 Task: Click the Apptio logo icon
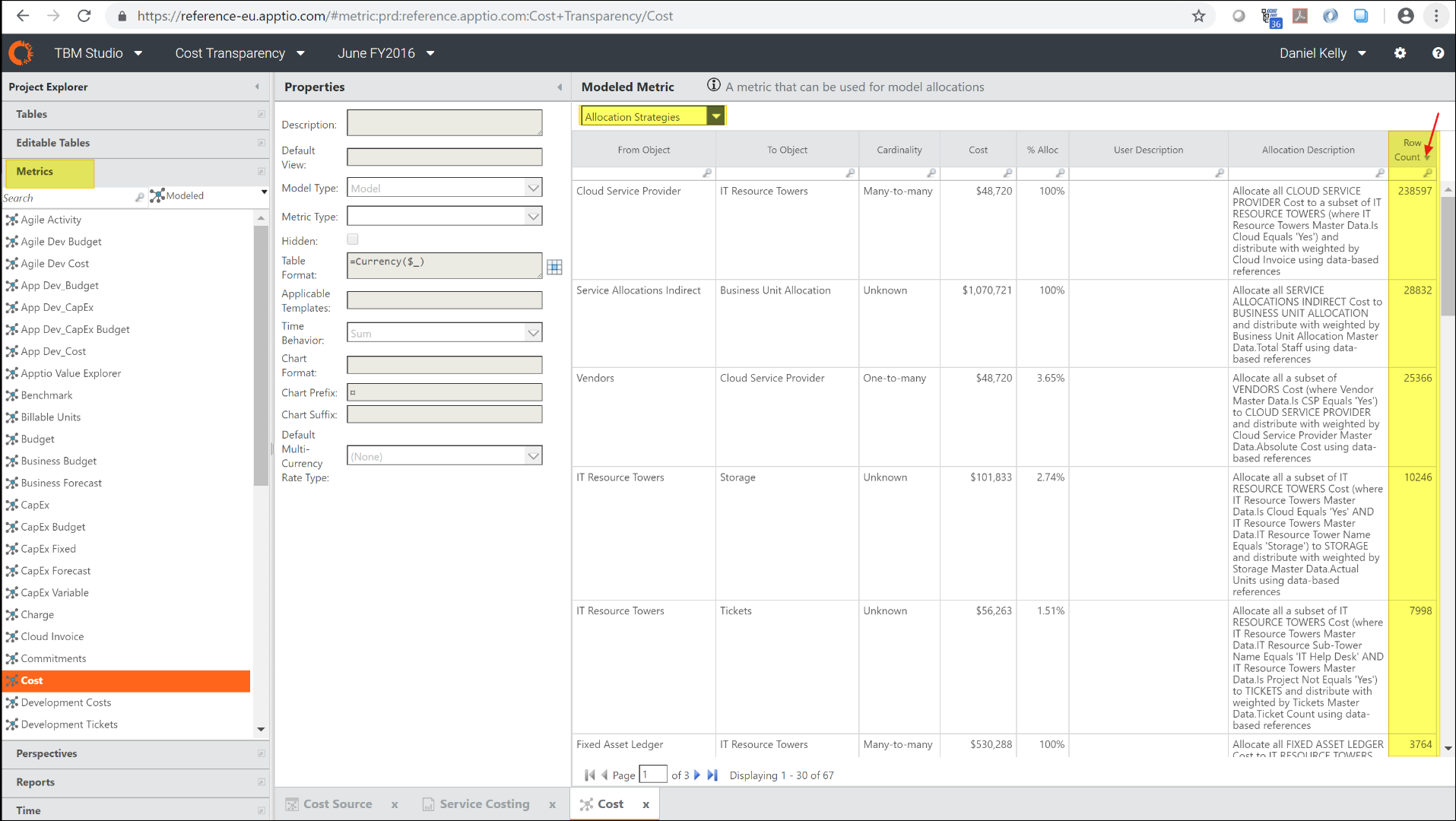pyautogui.click(x=21, y=53)
